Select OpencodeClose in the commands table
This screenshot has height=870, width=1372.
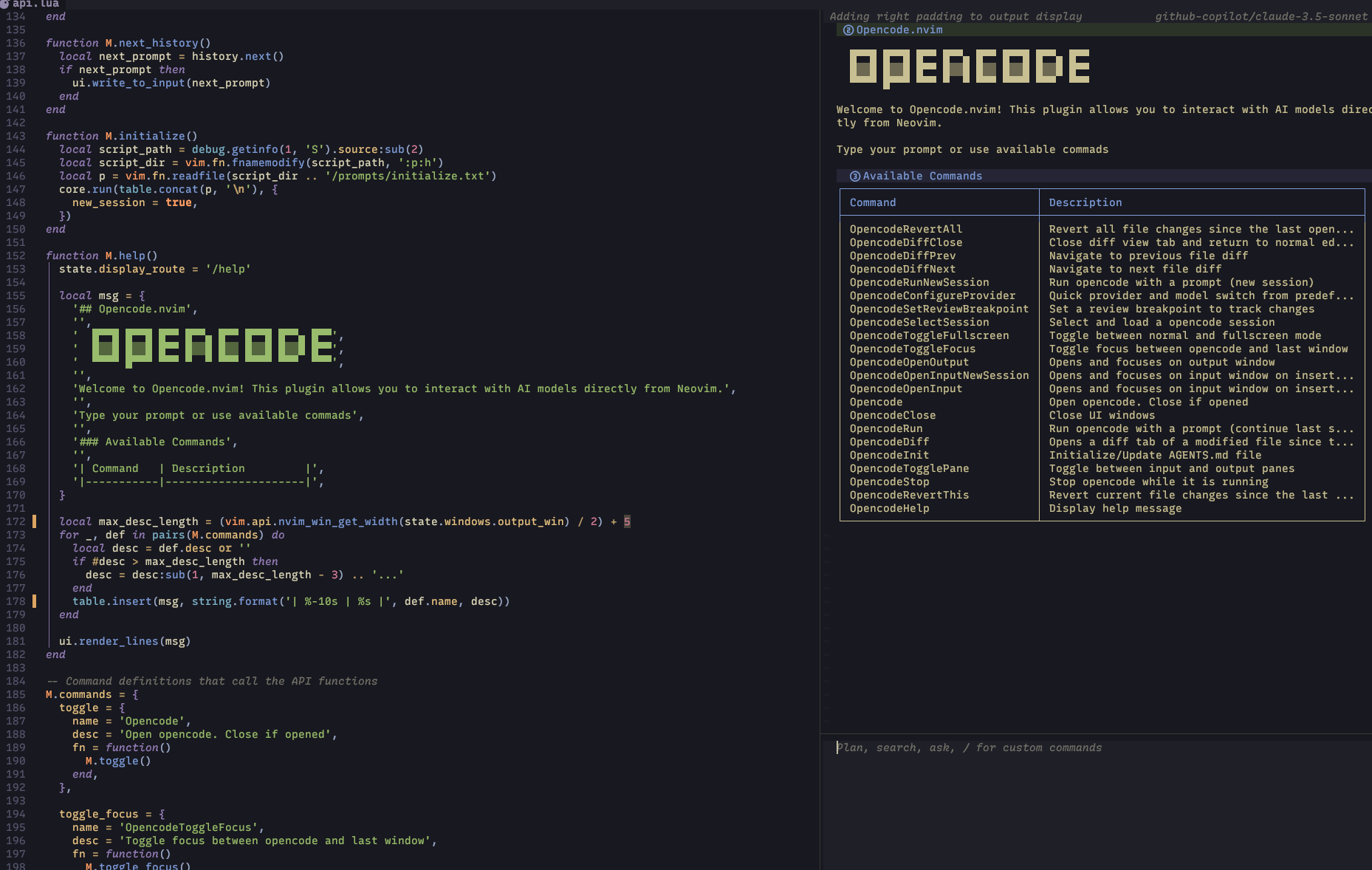[893, 415]
